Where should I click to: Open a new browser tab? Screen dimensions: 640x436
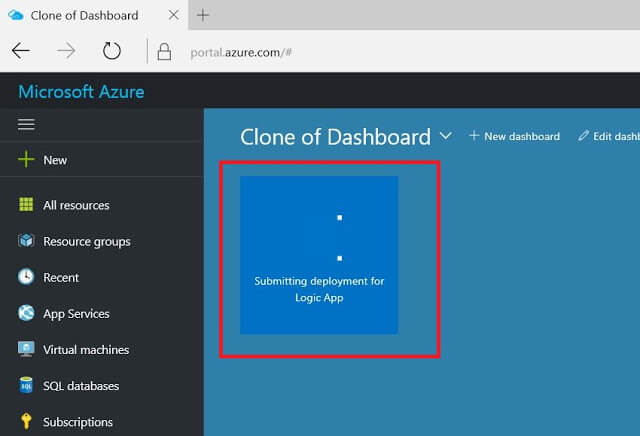tap(203, 16)
